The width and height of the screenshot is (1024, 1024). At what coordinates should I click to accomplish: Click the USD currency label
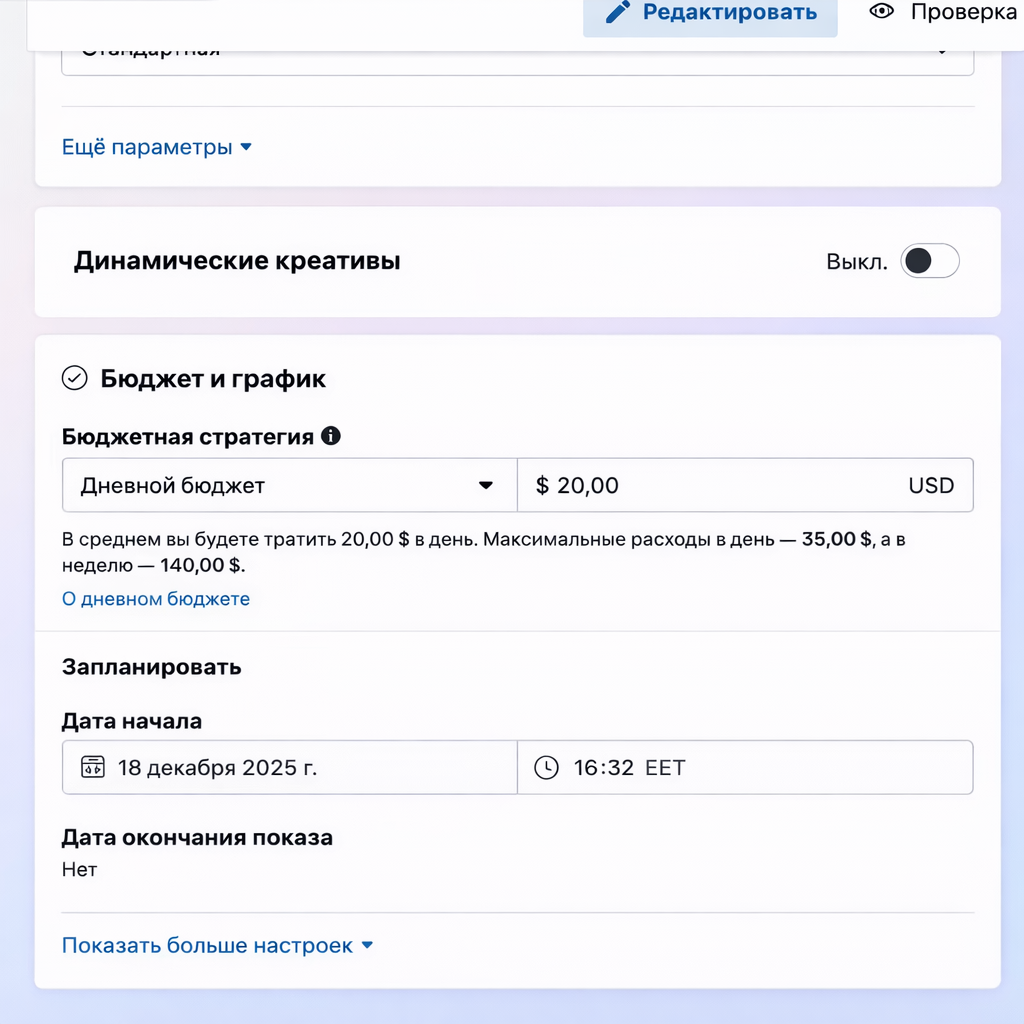coord(931,485)
